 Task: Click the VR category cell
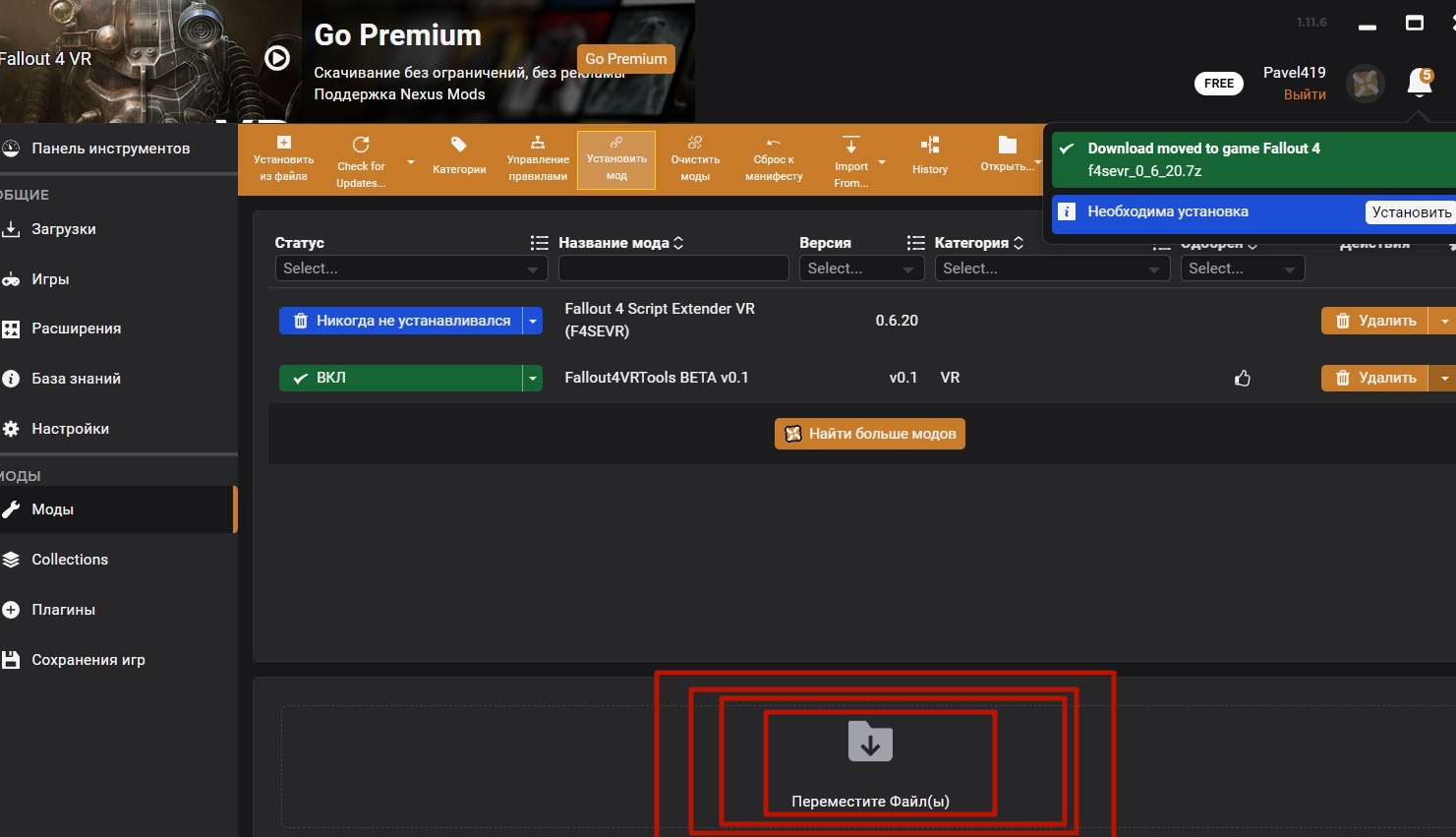(x=950, y=378)
